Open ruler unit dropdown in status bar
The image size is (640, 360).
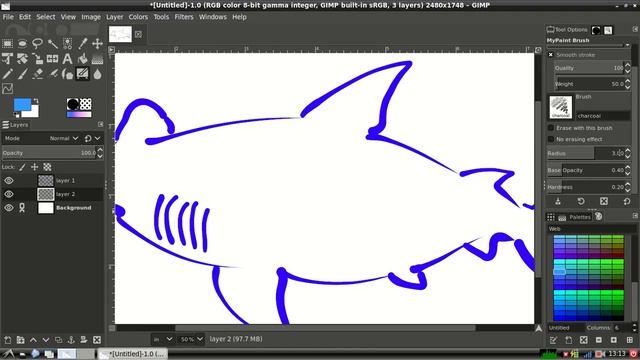[162, 339]
